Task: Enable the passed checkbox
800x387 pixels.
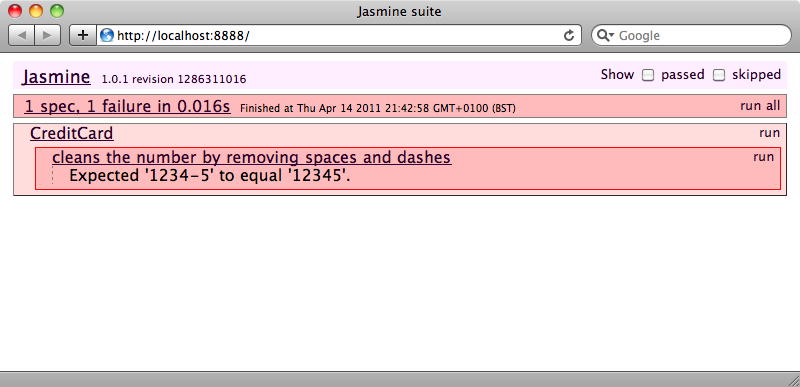Action: [x=647, y=75]
